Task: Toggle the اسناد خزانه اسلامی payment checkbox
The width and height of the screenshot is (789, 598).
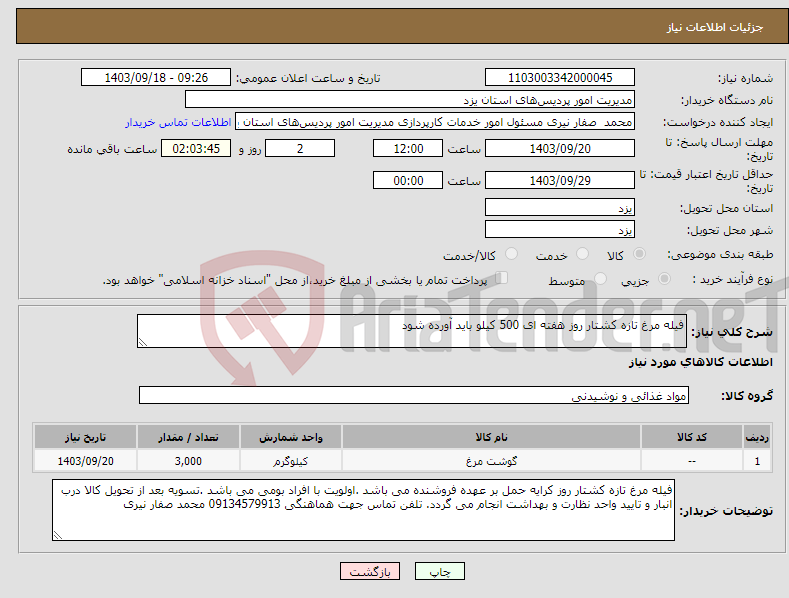Action: coord(501,277)
